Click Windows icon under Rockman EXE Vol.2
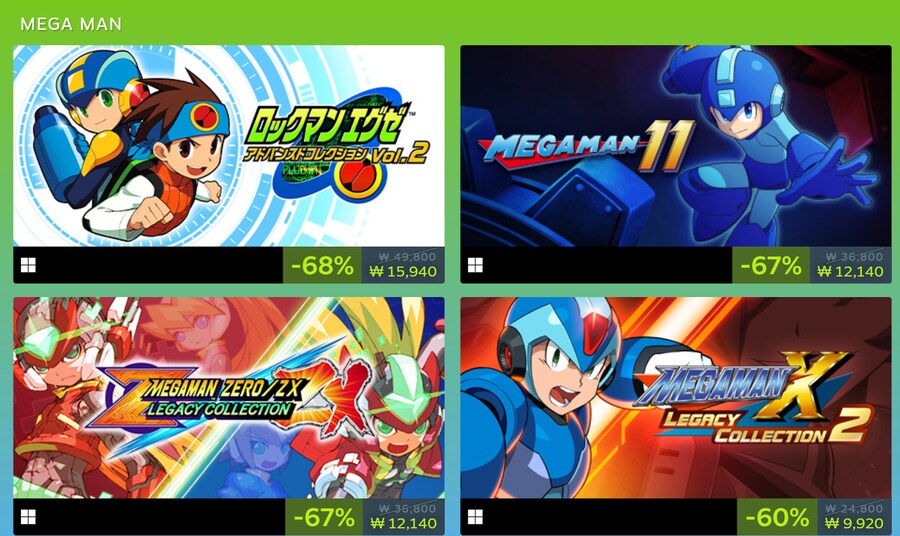The image size is (900, 536). coord(28,265)
